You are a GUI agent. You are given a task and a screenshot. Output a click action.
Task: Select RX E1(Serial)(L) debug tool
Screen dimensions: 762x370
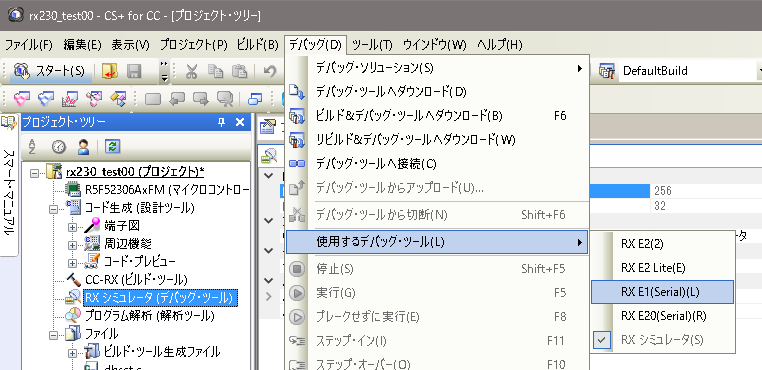coord(663,292)
